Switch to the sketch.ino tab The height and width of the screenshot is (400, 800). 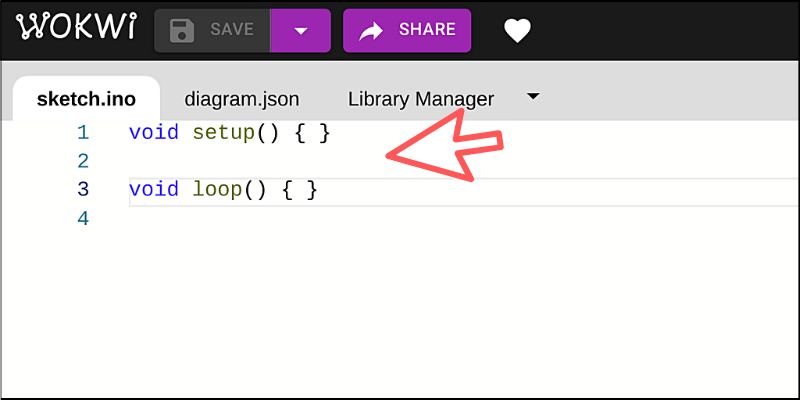(x=86, y=99)
